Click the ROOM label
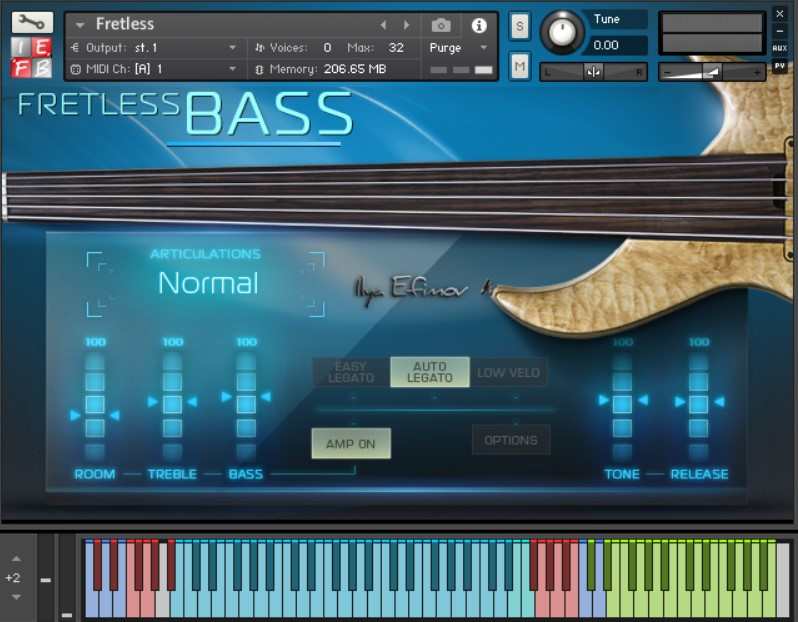This screenshot has width=798, height=622. [95, 474]
